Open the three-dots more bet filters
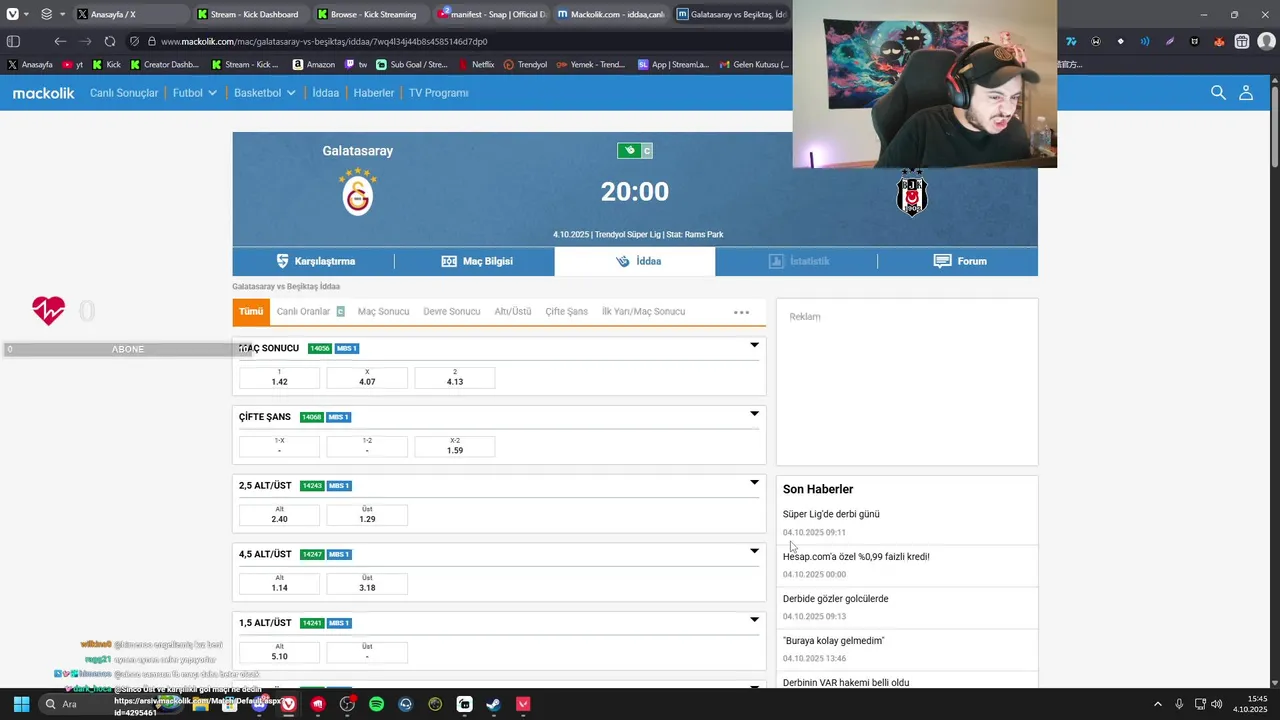The image size is (1280, 720). tap(741, 312)
